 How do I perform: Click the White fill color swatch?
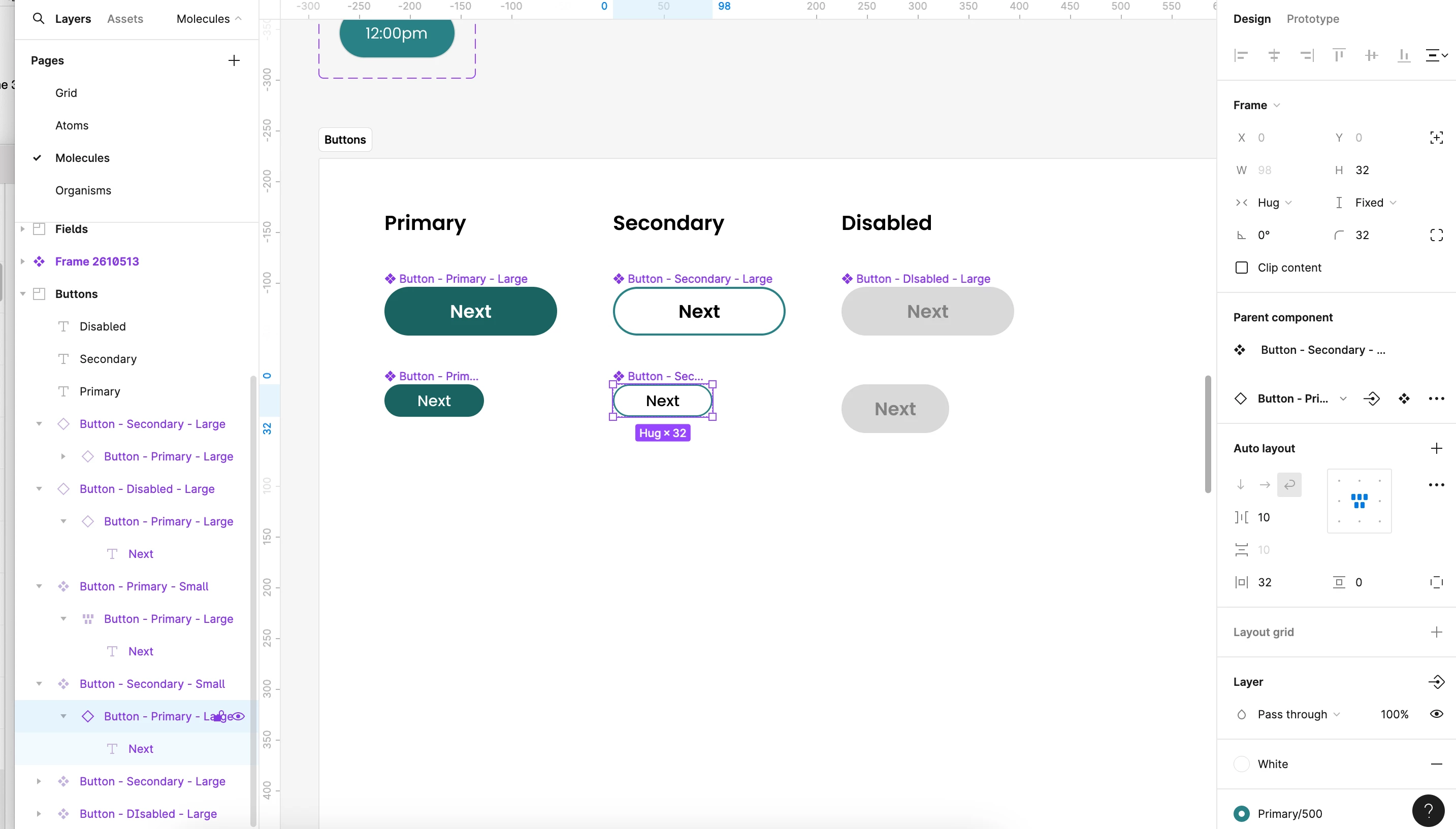point(1241,764)
